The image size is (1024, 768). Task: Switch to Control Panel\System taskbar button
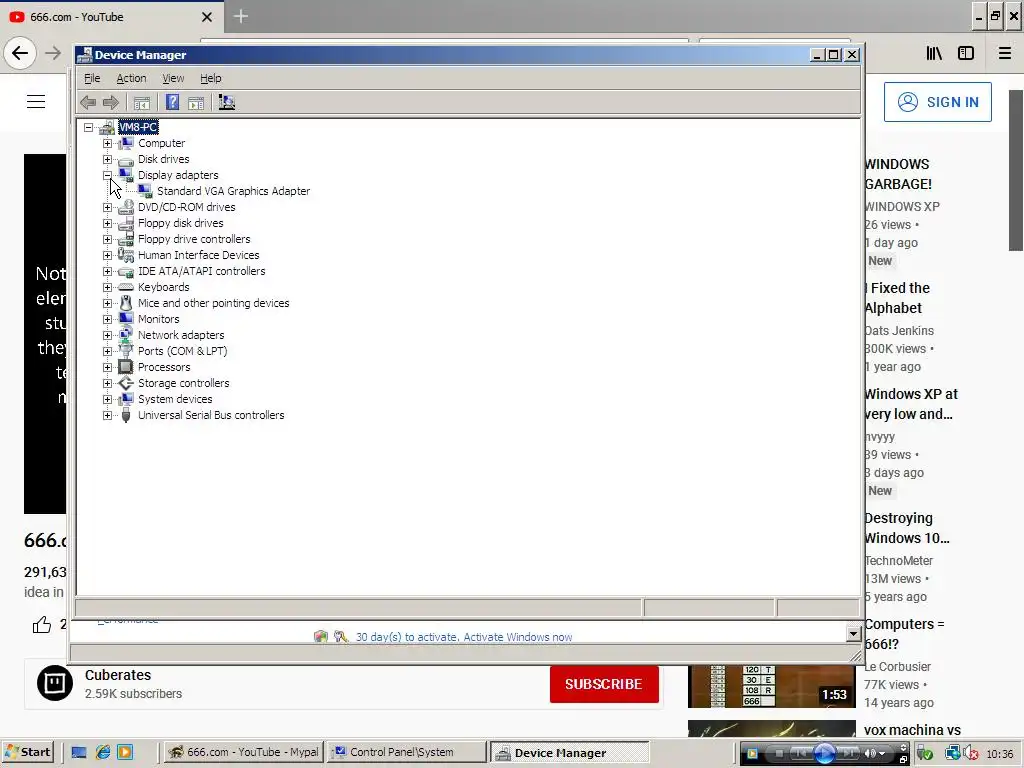point(408,752)
